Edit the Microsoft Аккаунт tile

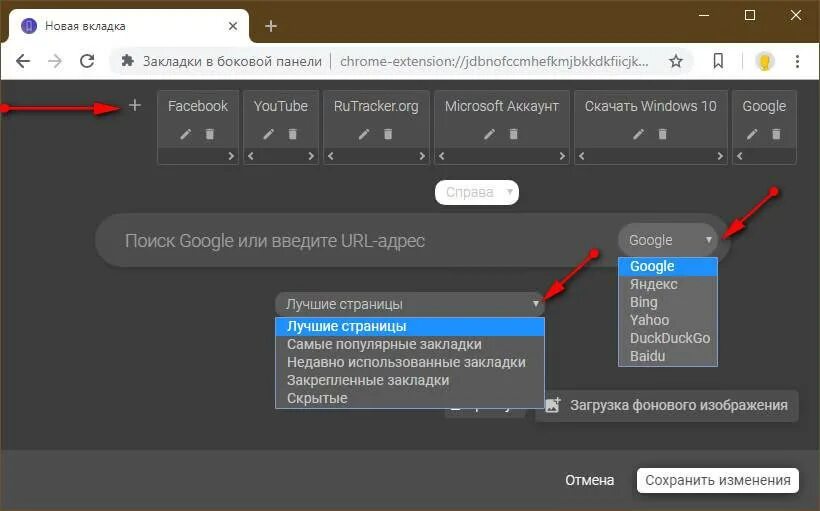pos(489,134)
